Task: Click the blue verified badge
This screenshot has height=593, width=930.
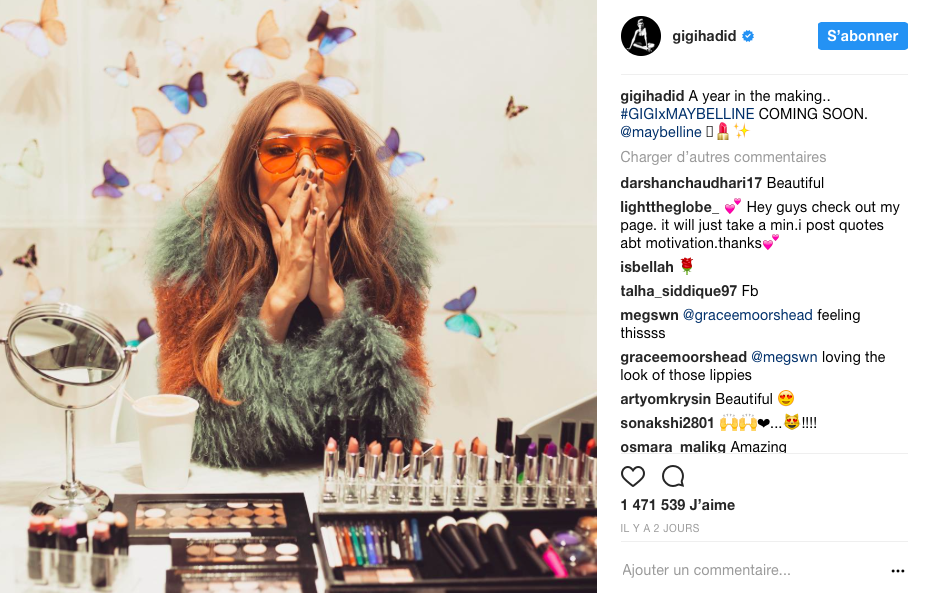Action: click(748, 36)
